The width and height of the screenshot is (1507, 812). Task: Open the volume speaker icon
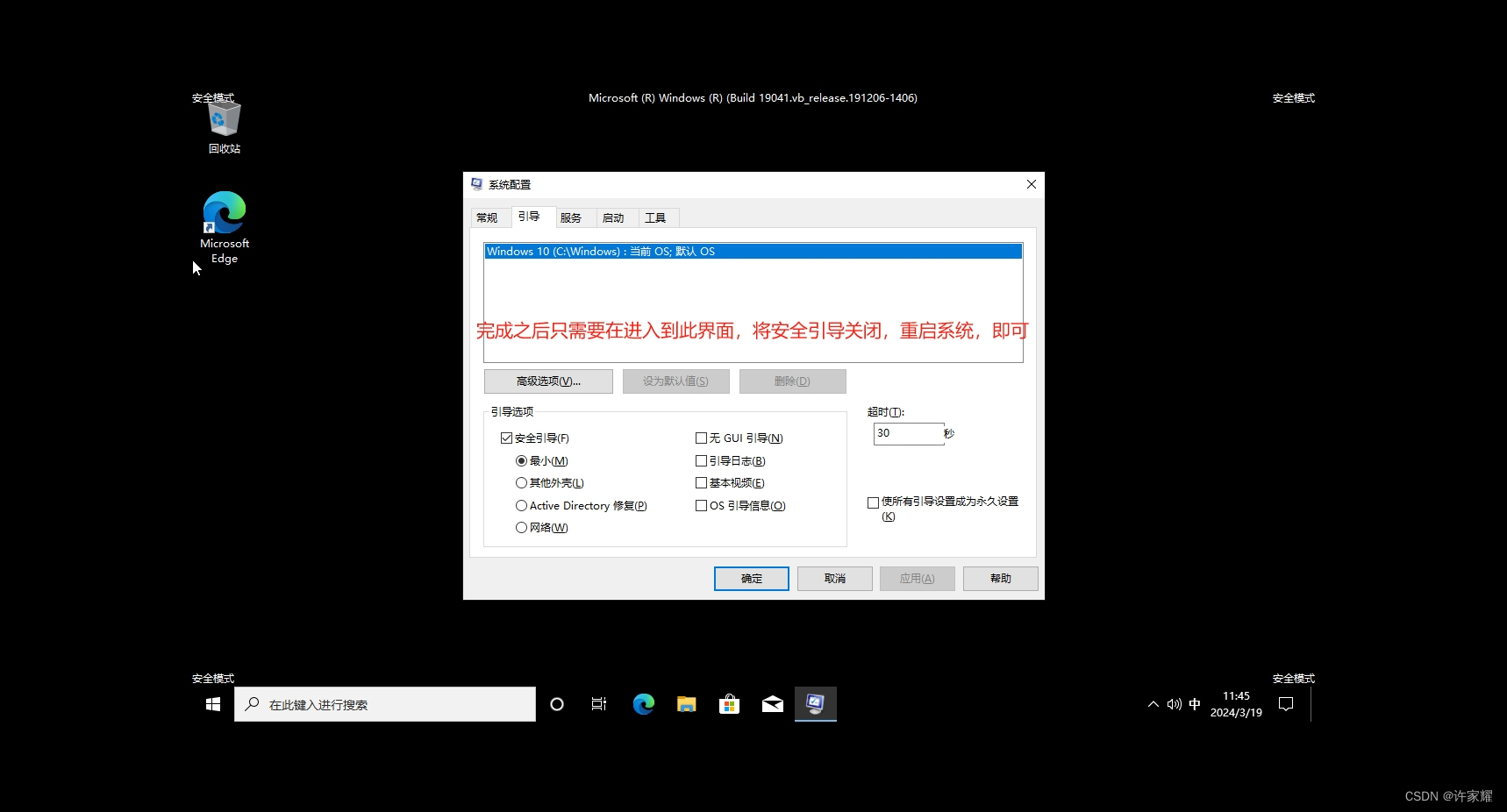click(x=1174, y=704)
